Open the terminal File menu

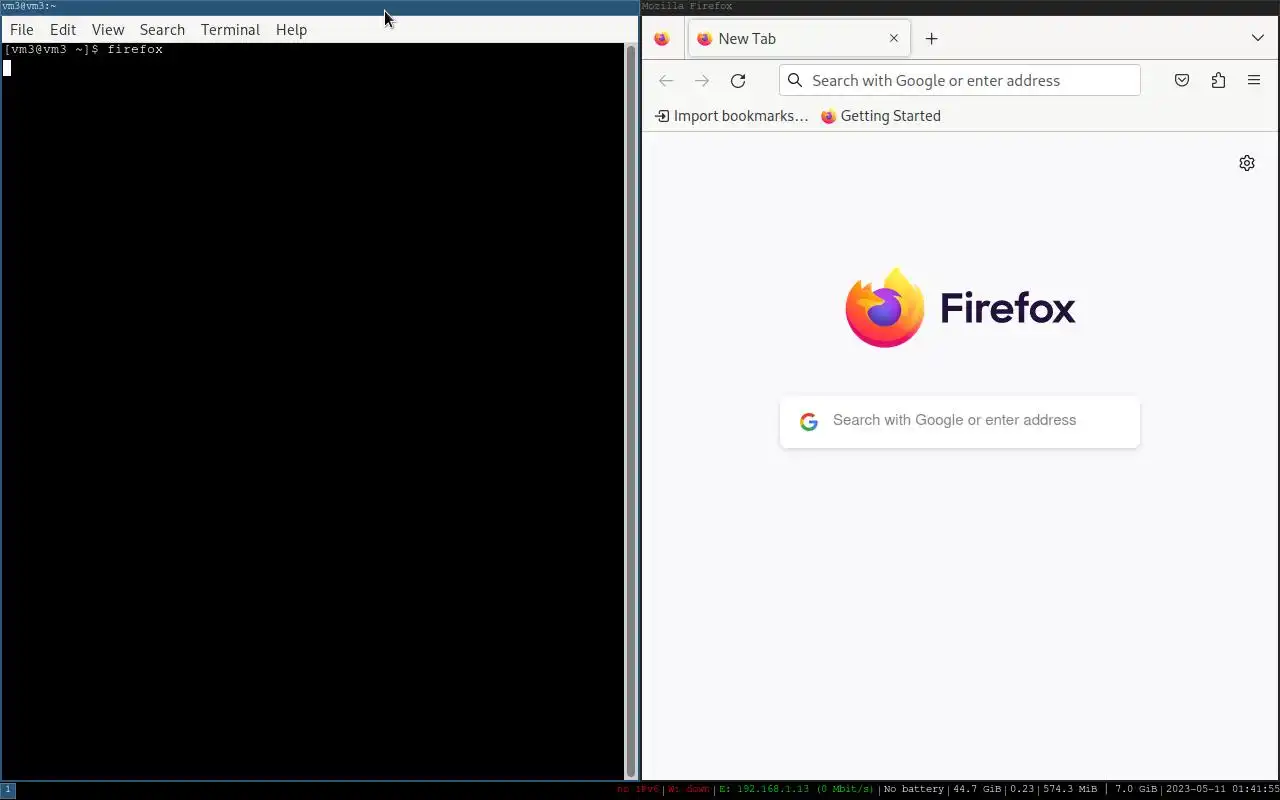pyautogui.click(x=22, y=30)
